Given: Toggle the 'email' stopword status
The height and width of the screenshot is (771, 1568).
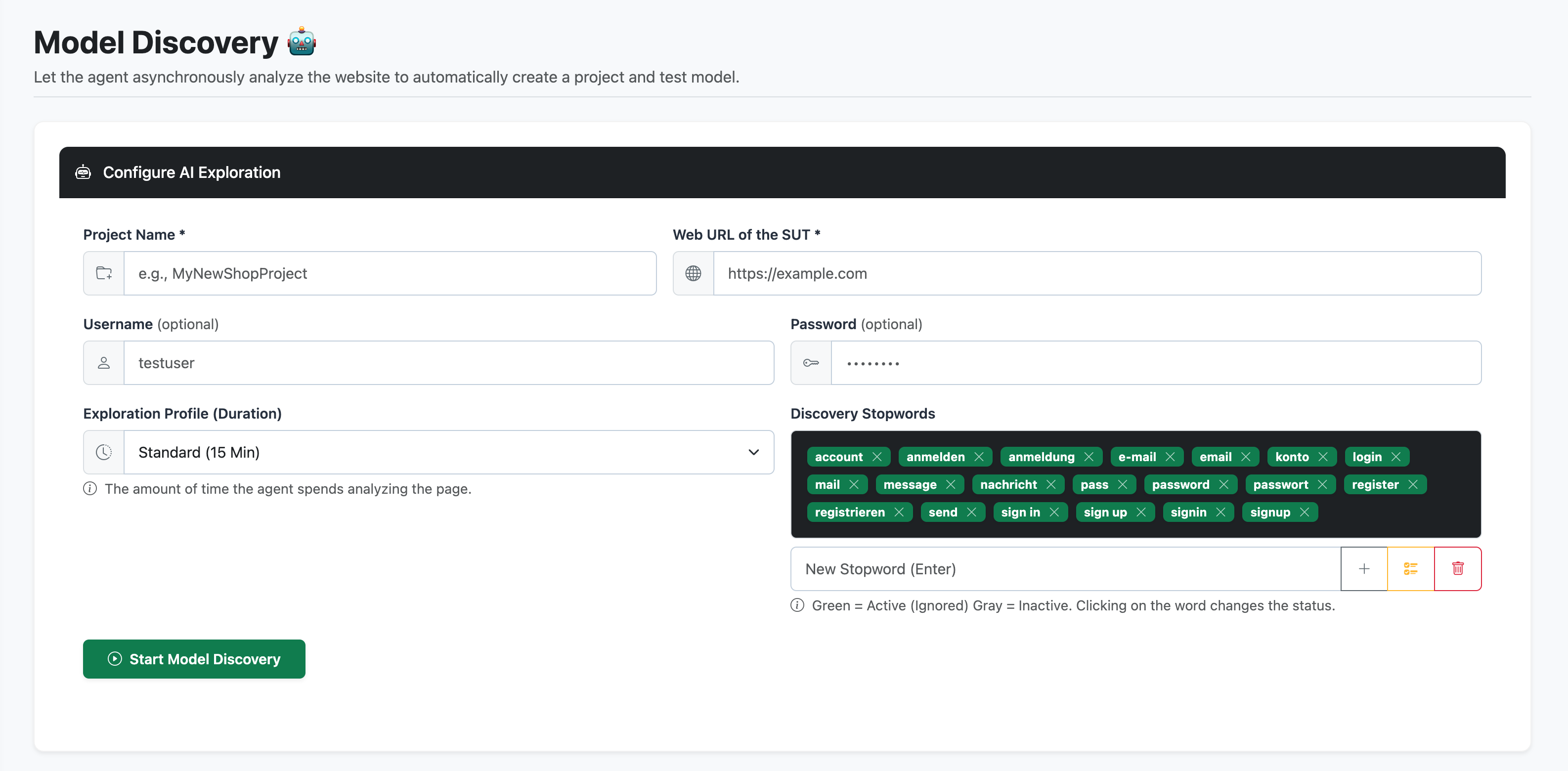Looking at the screenshot, I should (x=1215, y=456).
